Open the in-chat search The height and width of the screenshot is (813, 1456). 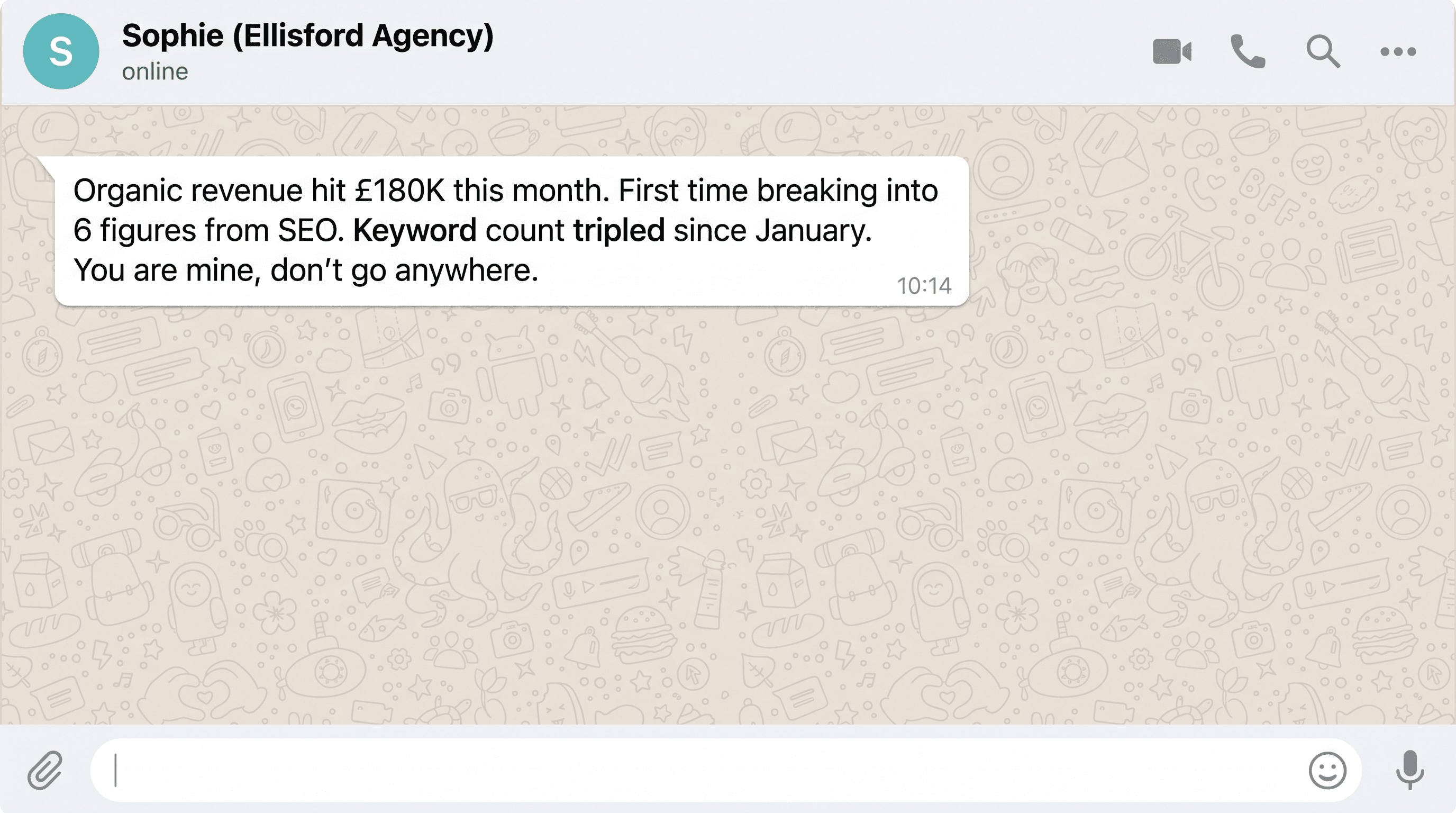tap(1322, 51)
